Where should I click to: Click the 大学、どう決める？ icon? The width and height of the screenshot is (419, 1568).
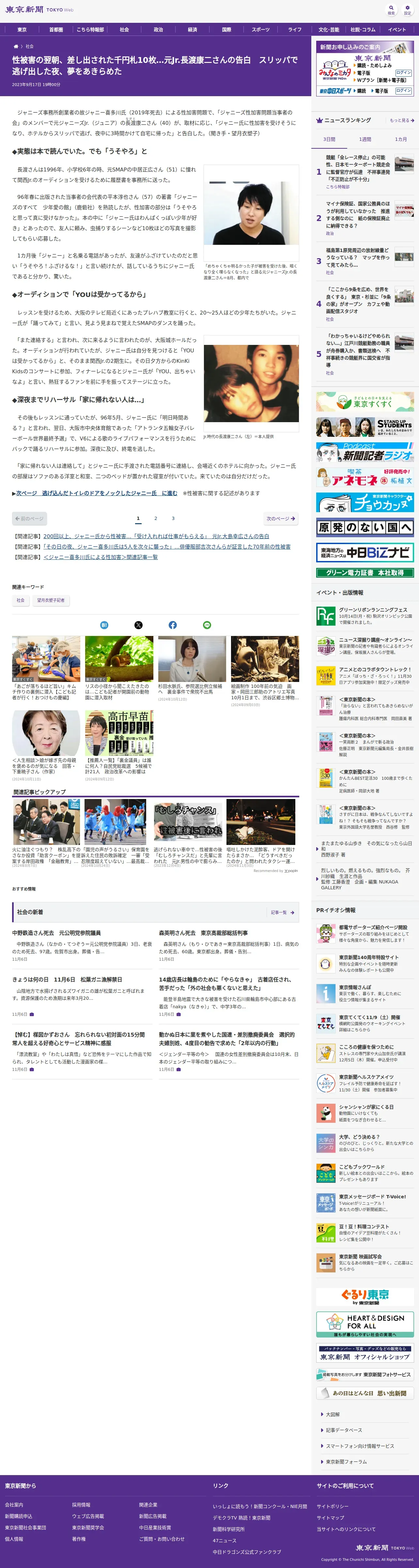[325, 1143]
